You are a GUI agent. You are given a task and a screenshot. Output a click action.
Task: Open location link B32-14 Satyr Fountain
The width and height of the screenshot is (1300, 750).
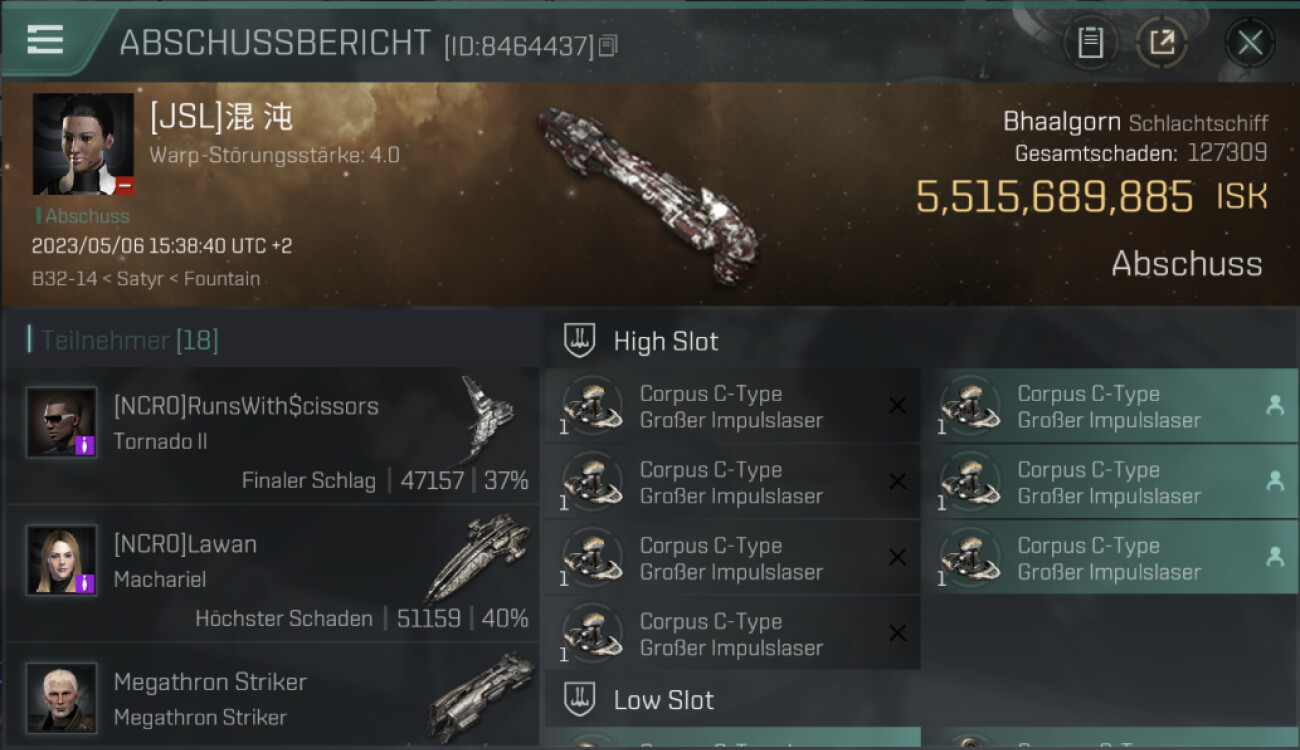pos(146,279)
